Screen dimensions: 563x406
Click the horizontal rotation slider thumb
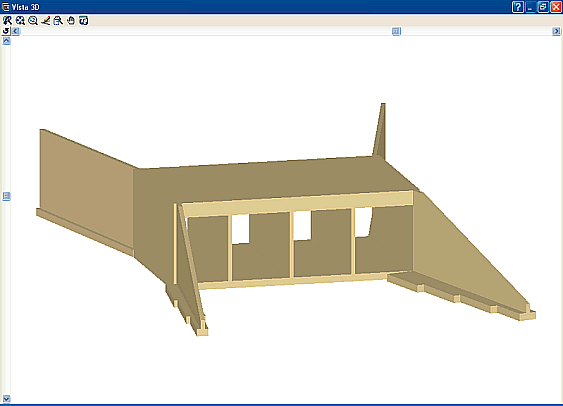pyautogui.click(x=396, y=31)
